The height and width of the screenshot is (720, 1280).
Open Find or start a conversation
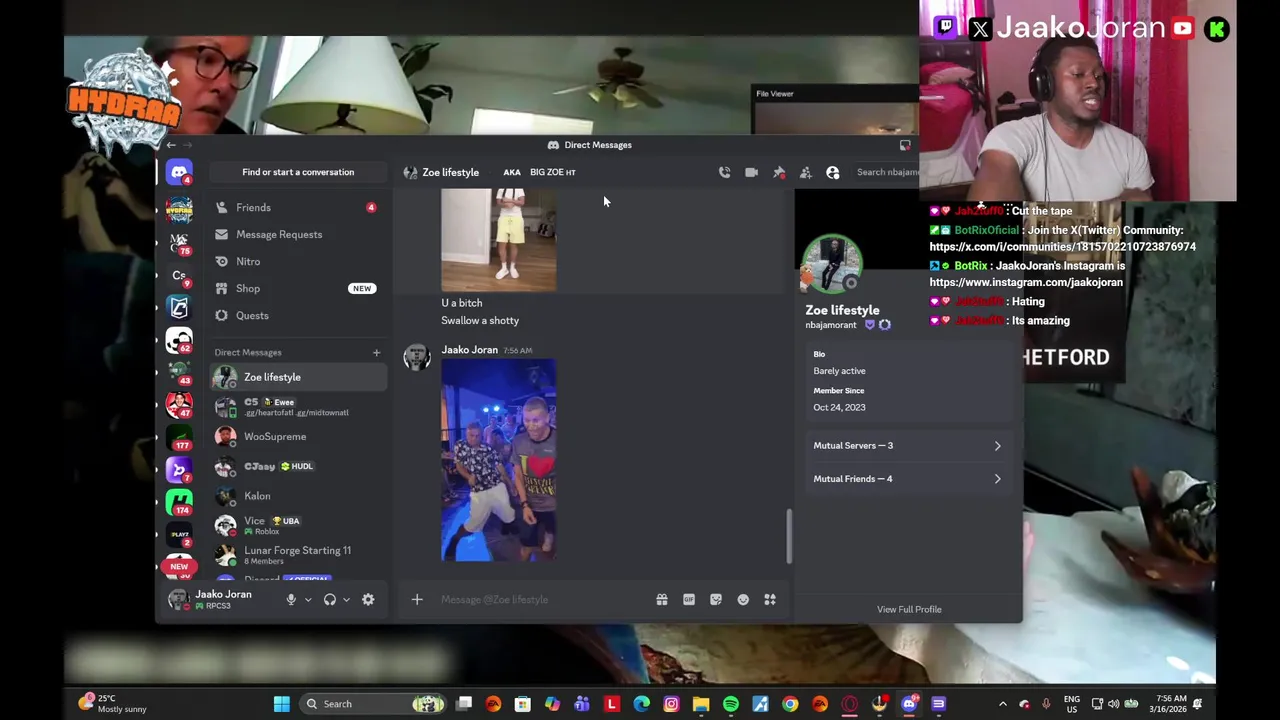point(298,172)
